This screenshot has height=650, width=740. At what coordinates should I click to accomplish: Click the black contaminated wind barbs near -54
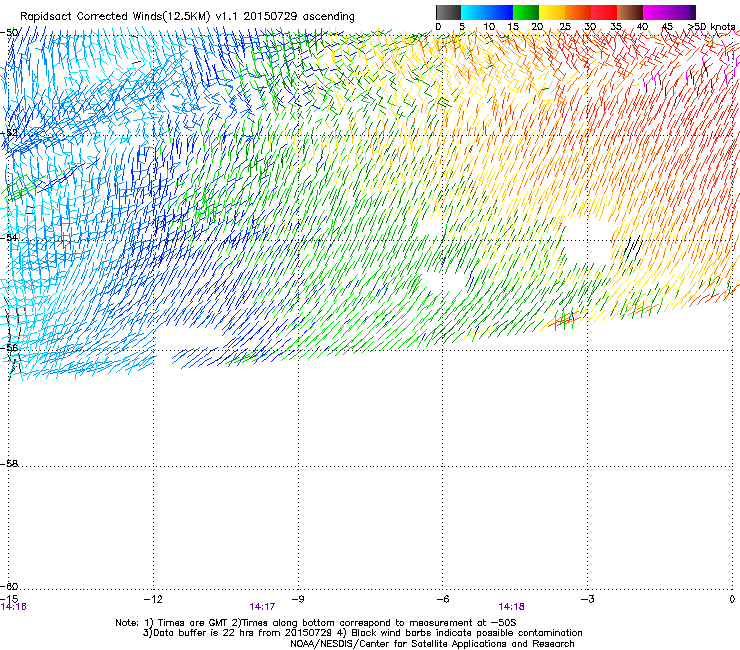pos(632,246)
